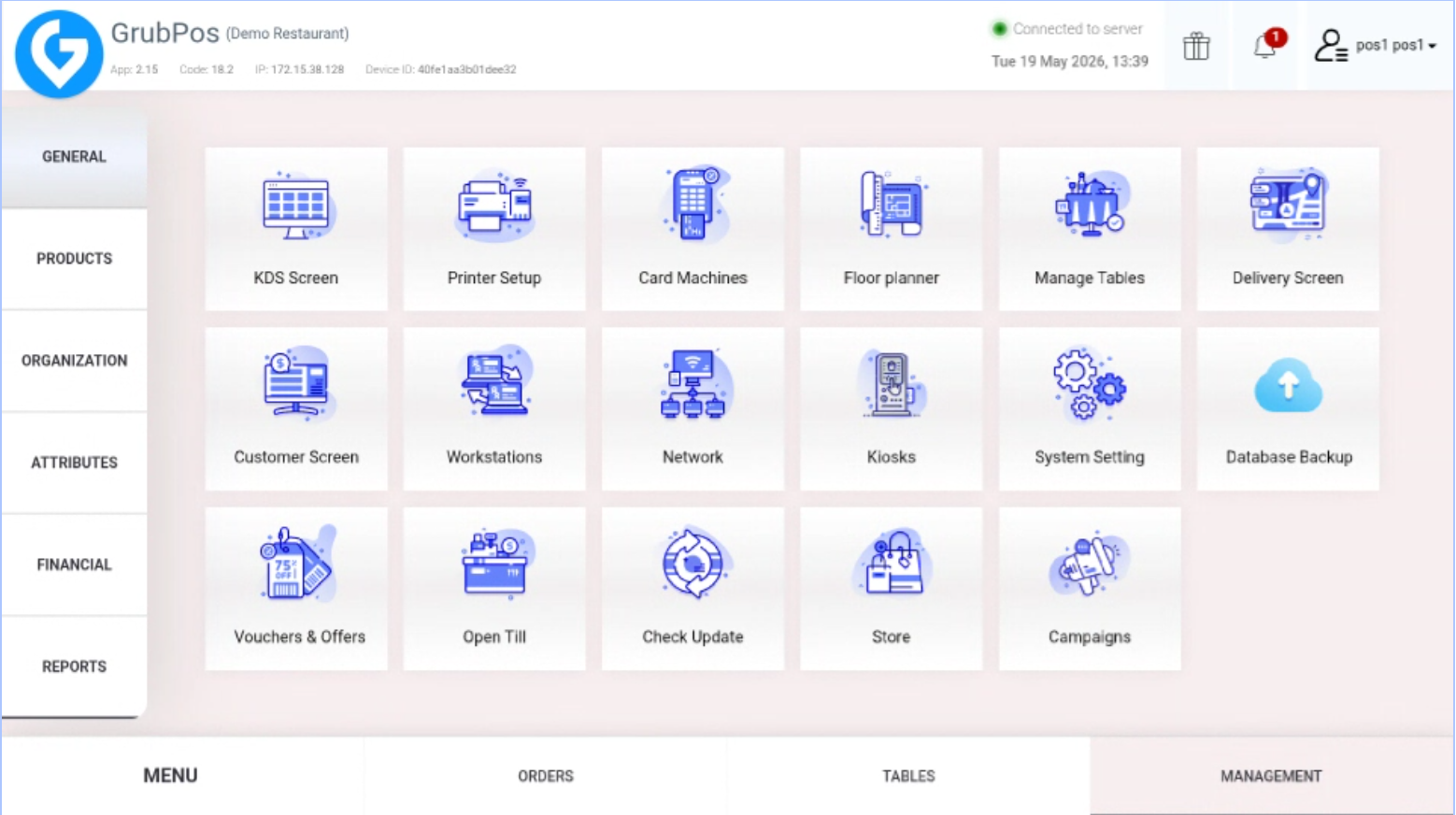Select the MANAGEMENT bottom tab
1456x815 pixels.
[x=1271, y=776]
